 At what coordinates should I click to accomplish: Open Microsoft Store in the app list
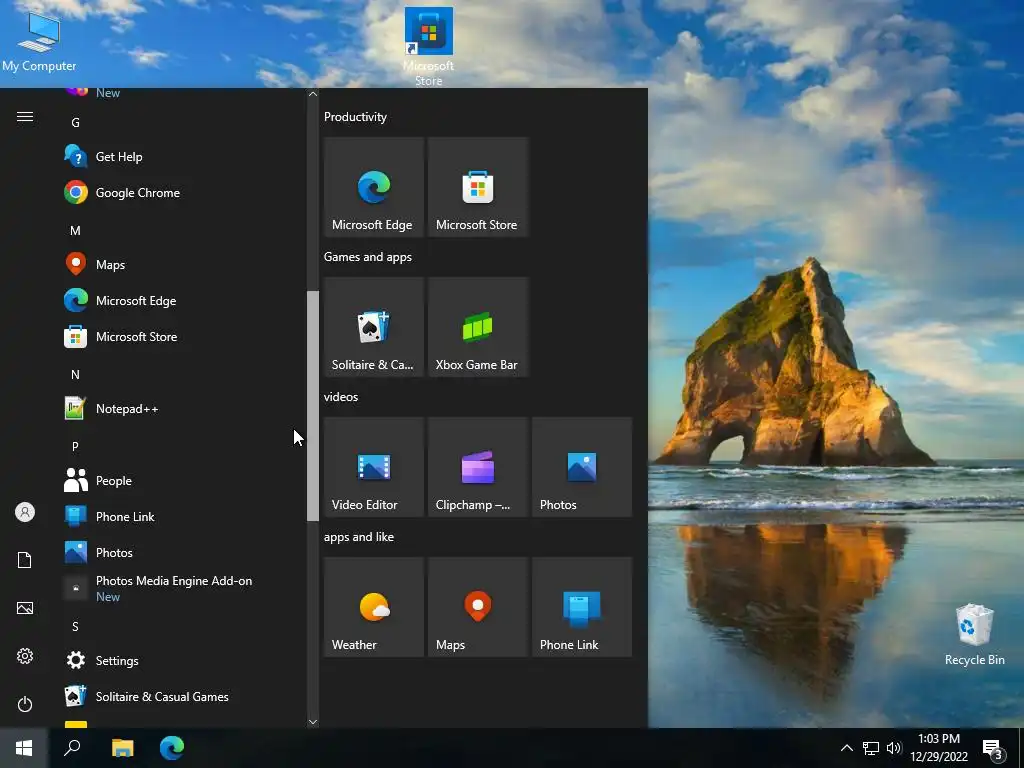point(182,336)
